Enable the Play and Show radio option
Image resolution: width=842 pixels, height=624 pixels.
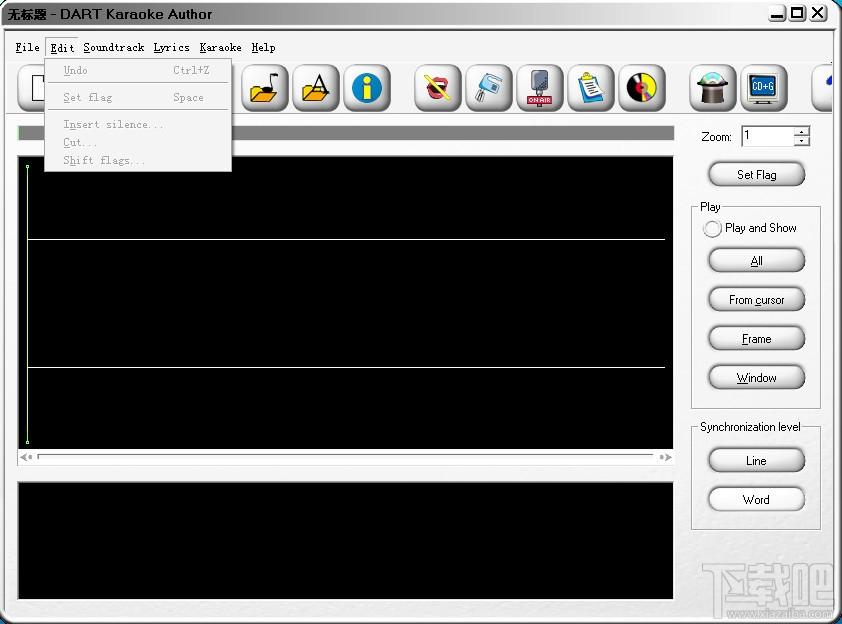click(x=712, y=228)
